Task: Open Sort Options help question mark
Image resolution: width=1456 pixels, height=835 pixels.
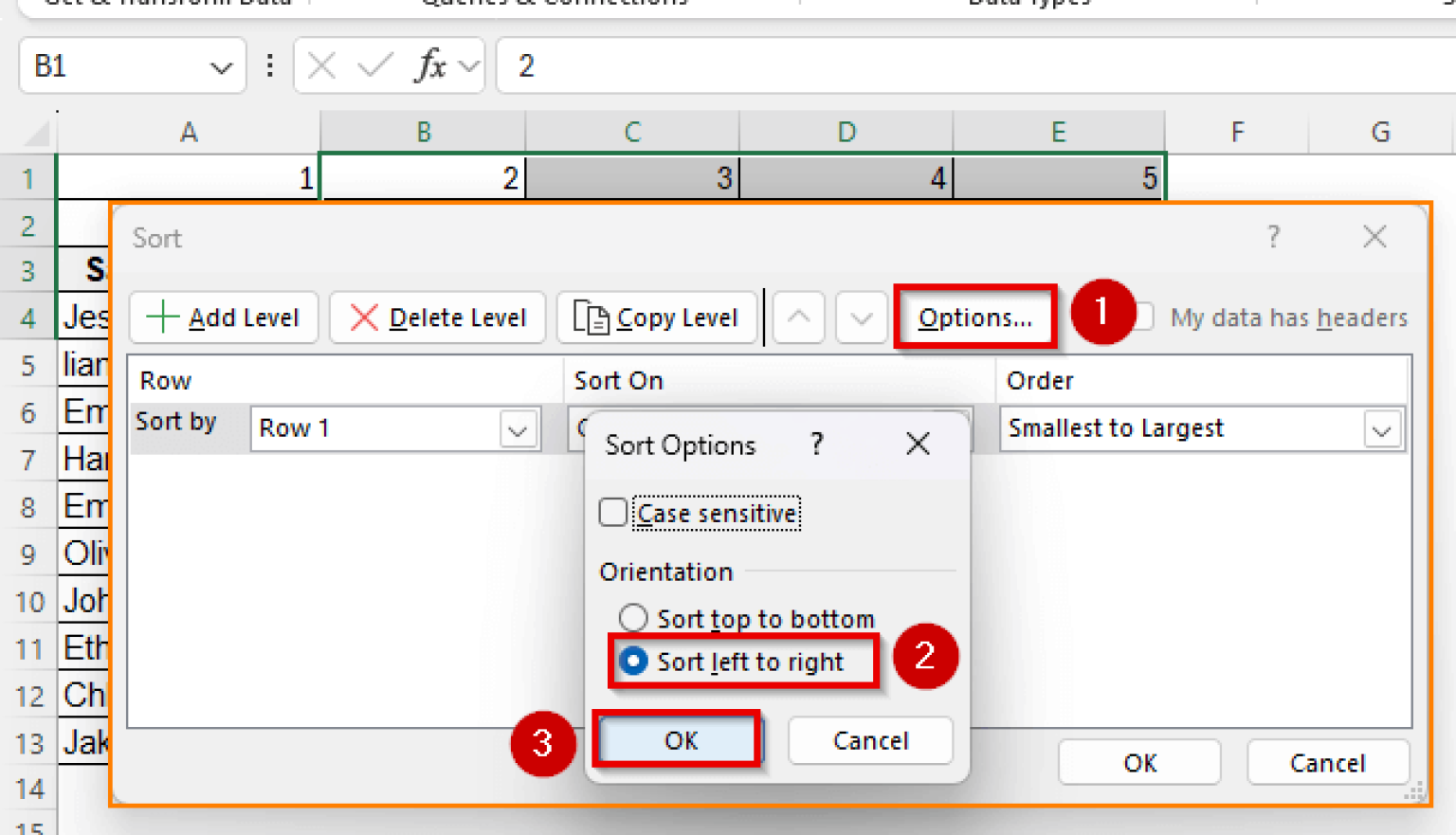Action: pos(817,444)
